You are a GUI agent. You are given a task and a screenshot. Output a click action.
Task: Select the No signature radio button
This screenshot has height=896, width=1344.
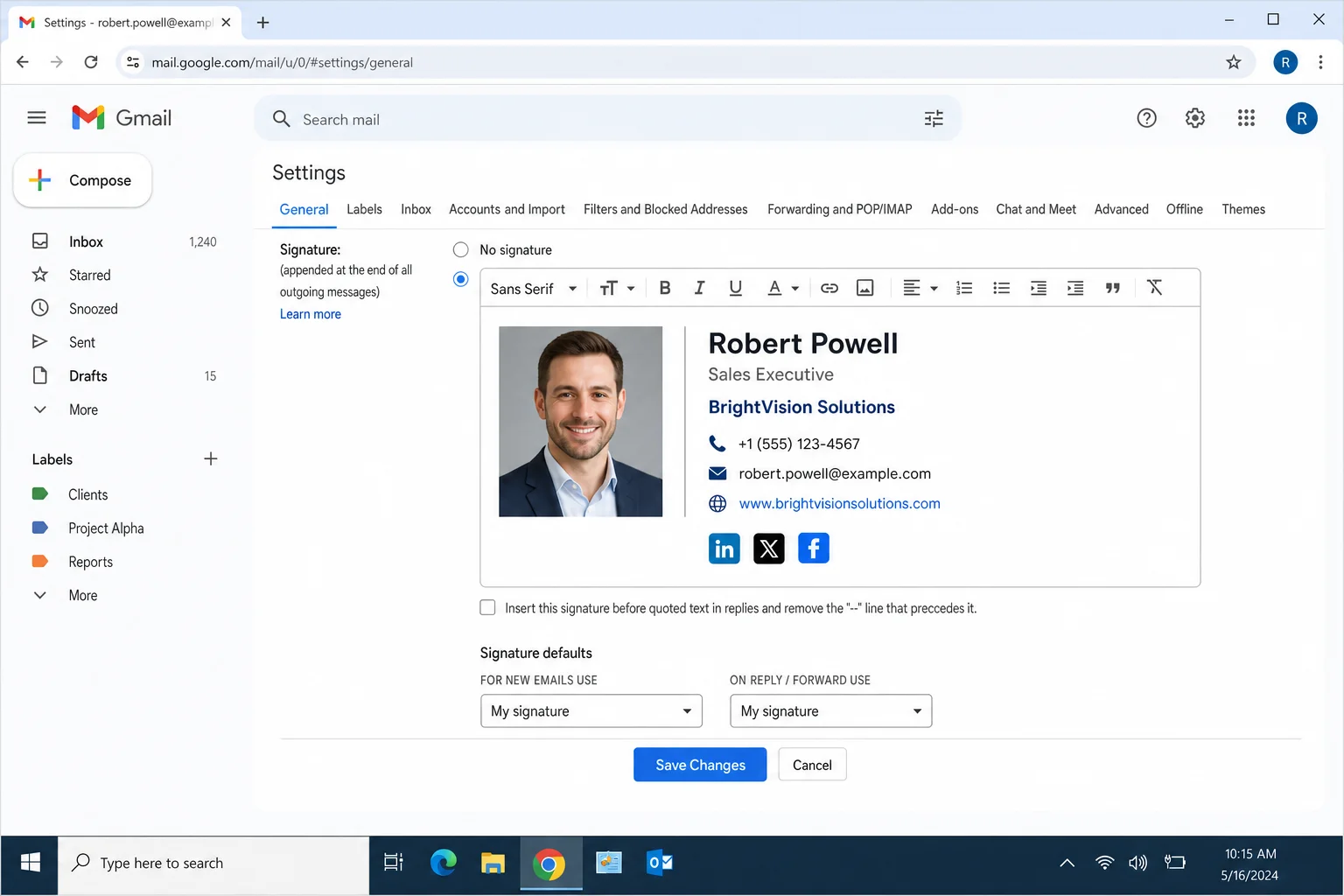(461, 249)
